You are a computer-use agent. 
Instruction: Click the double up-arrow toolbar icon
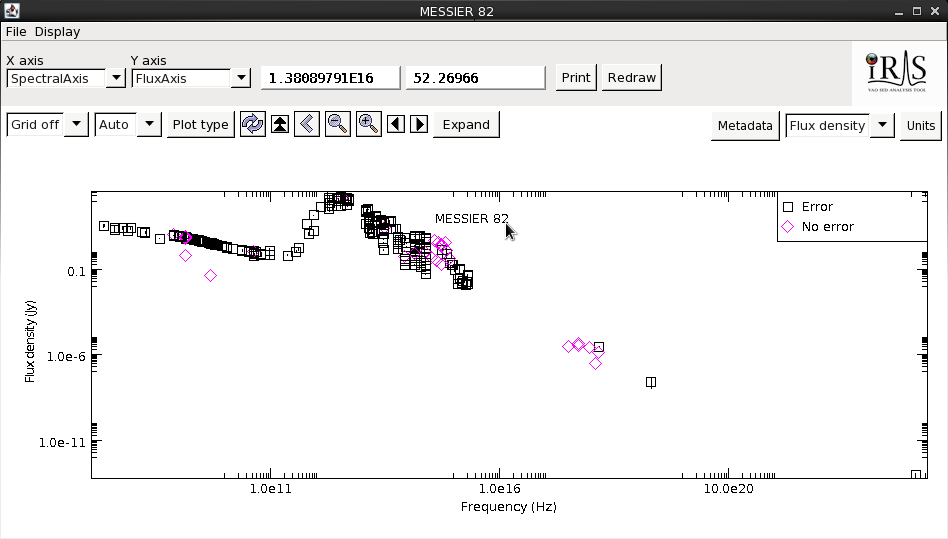pos(280,124)
